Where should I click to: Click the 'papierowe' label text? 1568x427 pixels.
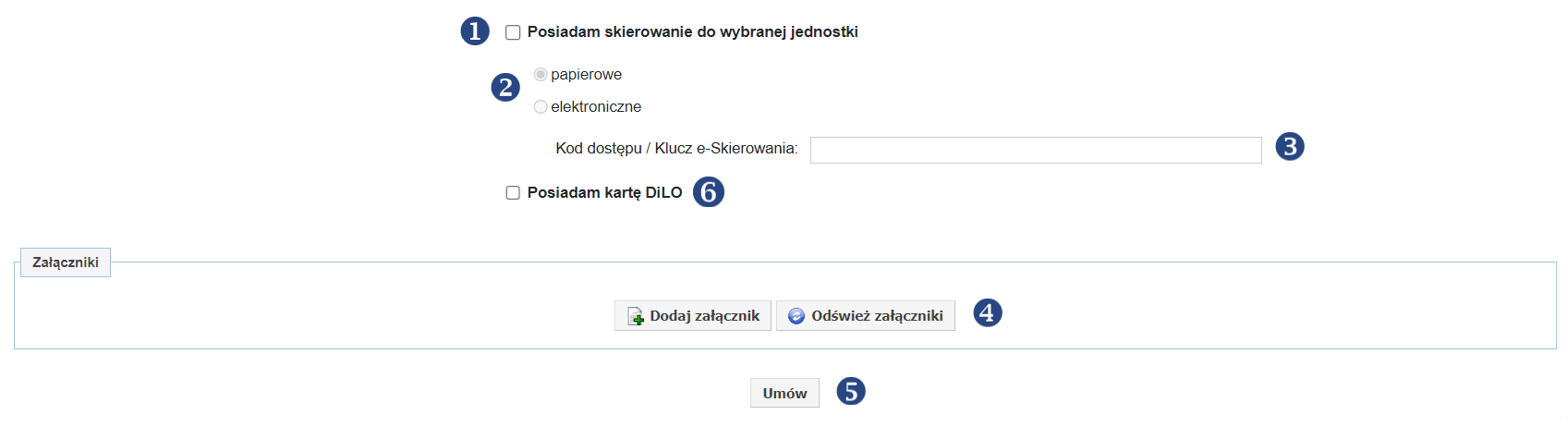(x=586, y=74)
